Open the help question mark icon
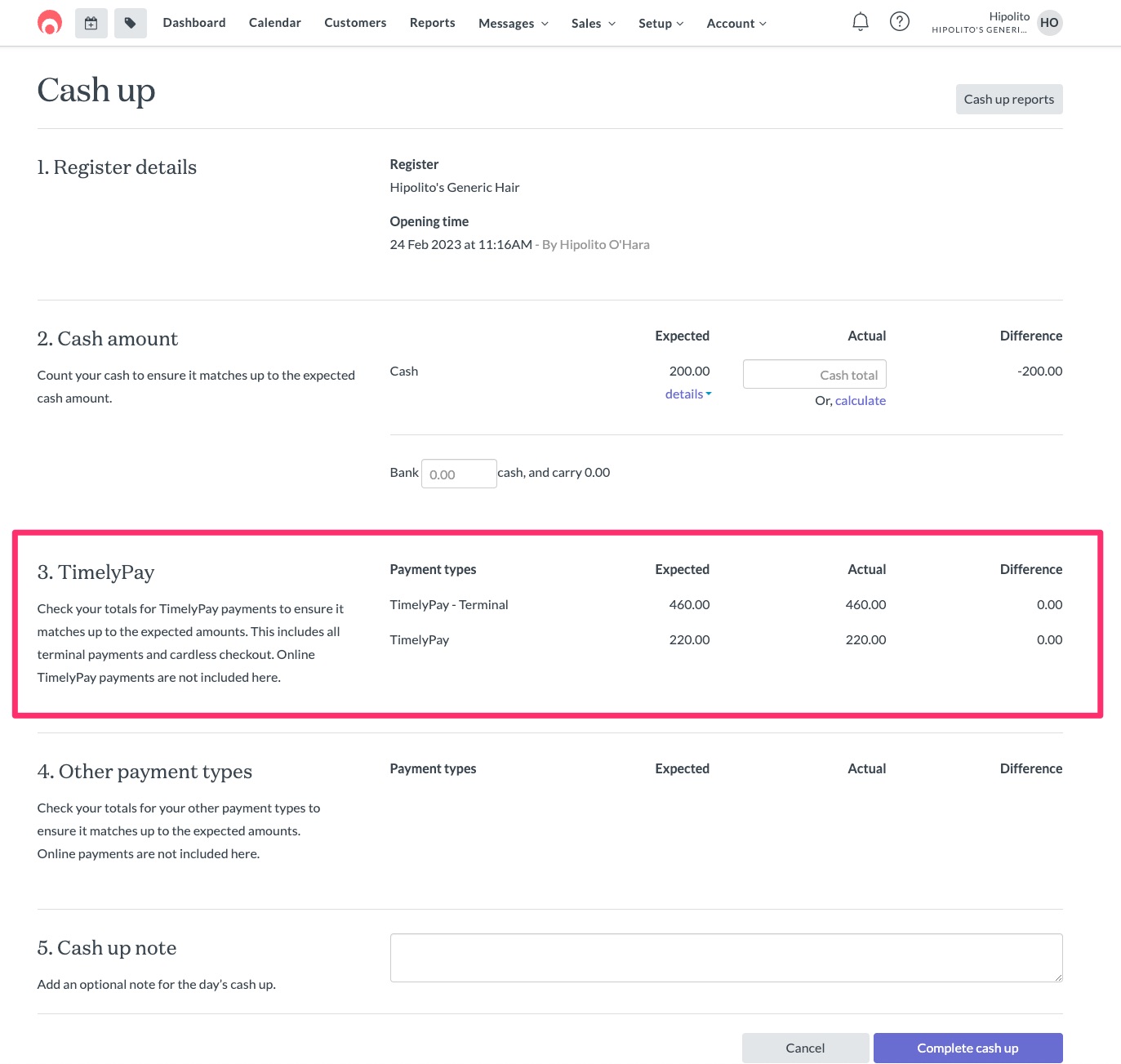The height and width of the screenshot is (1064, 1121). tap(900, 22)
